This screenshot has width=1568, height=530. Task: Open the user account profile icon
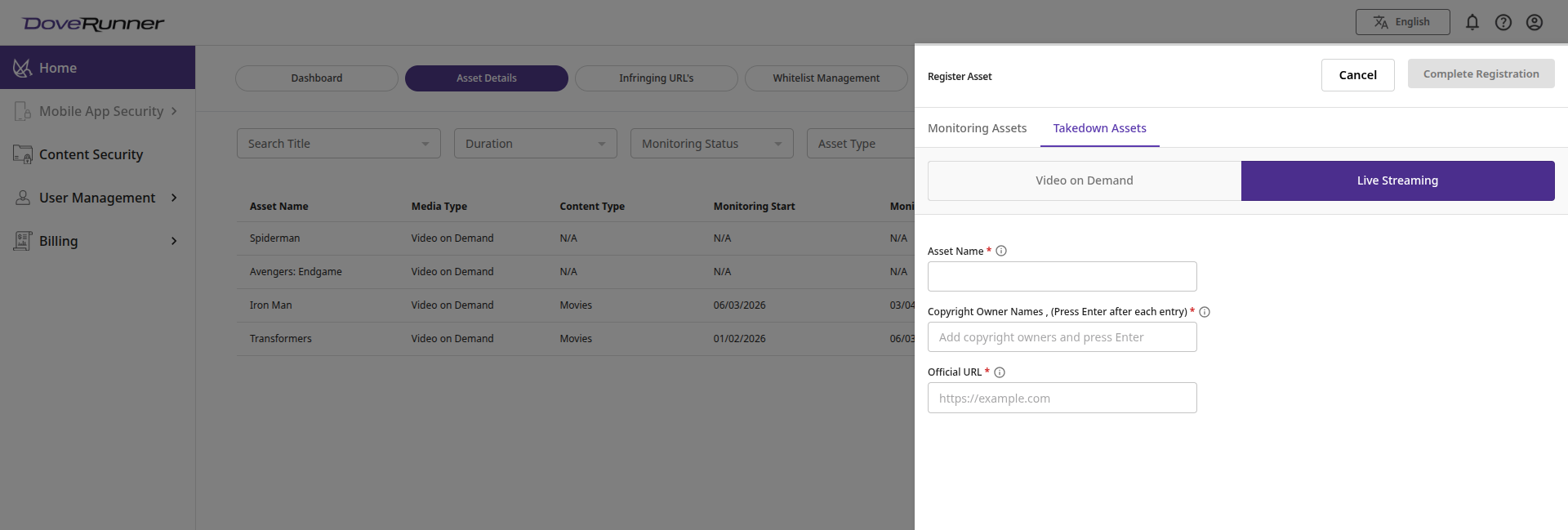[1535, 22]
